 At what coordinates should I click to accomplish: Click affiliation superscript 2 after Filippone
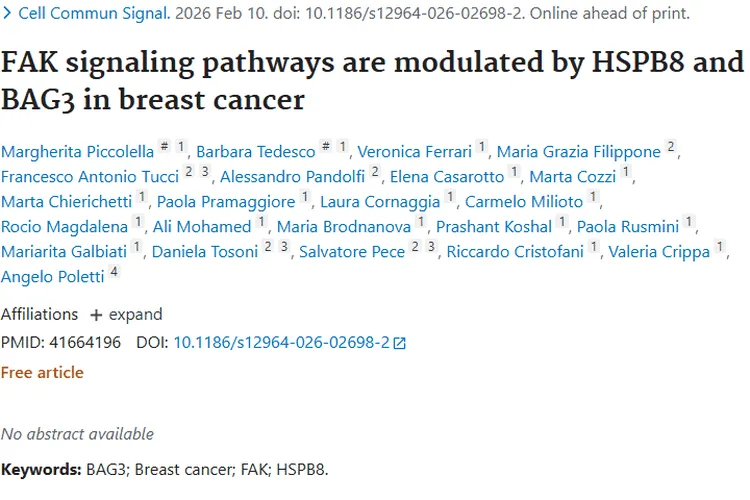point(671,147)
